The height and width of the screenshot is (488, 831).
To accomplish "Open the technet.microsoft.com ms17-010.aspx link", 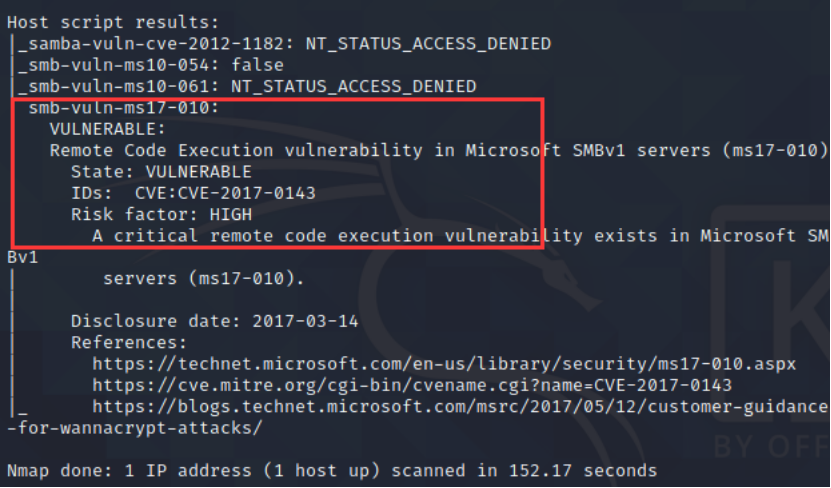I will (444, 364).
